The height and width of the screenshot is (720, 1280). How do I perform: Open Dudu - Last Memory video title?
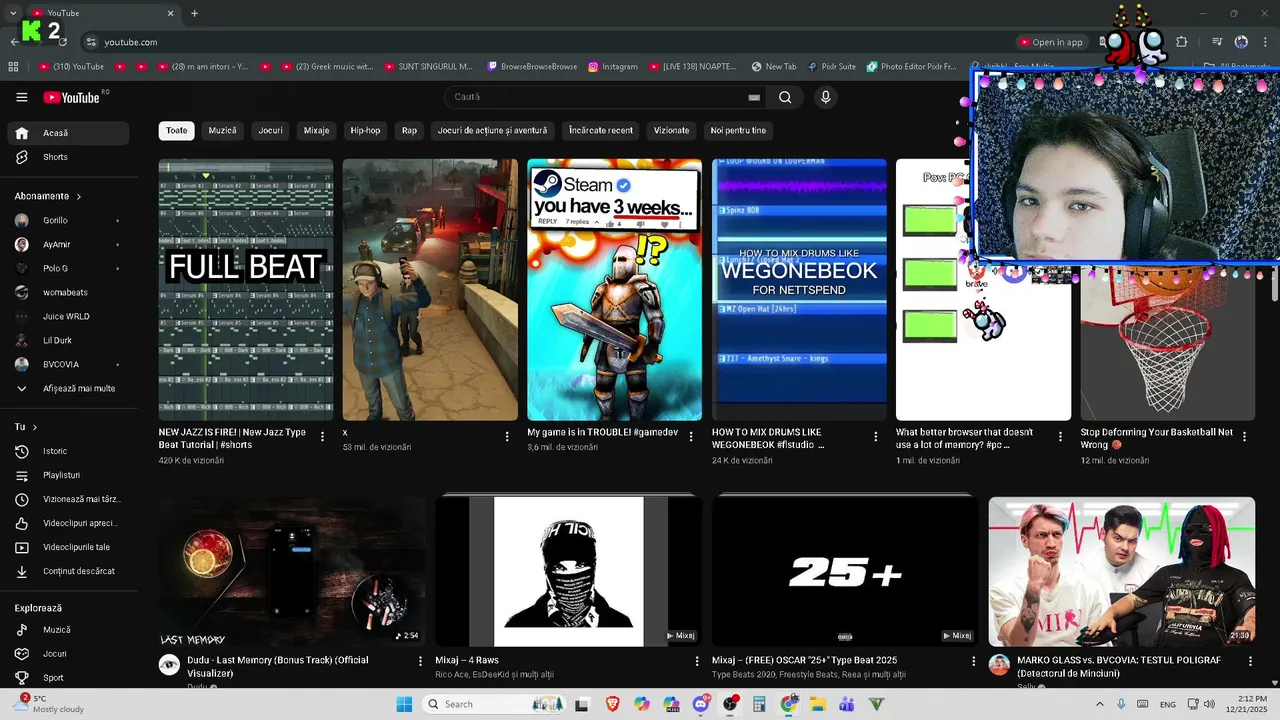277,666
